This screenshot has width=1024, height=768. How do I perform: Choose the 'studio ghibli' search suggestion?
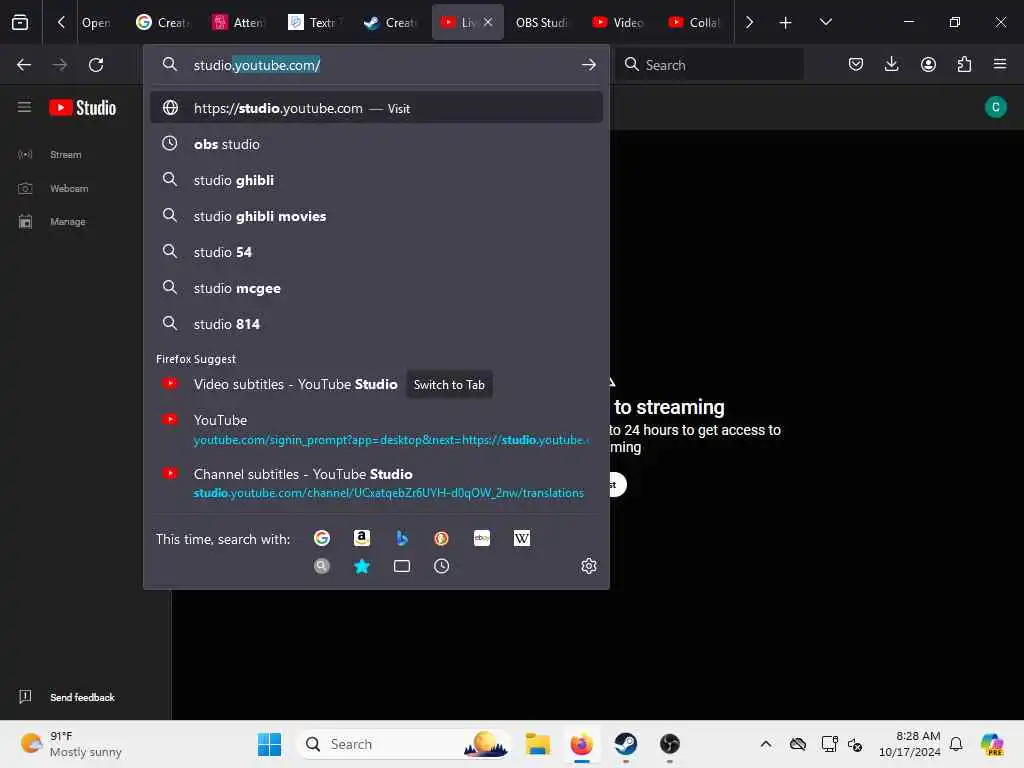point(376,180)
